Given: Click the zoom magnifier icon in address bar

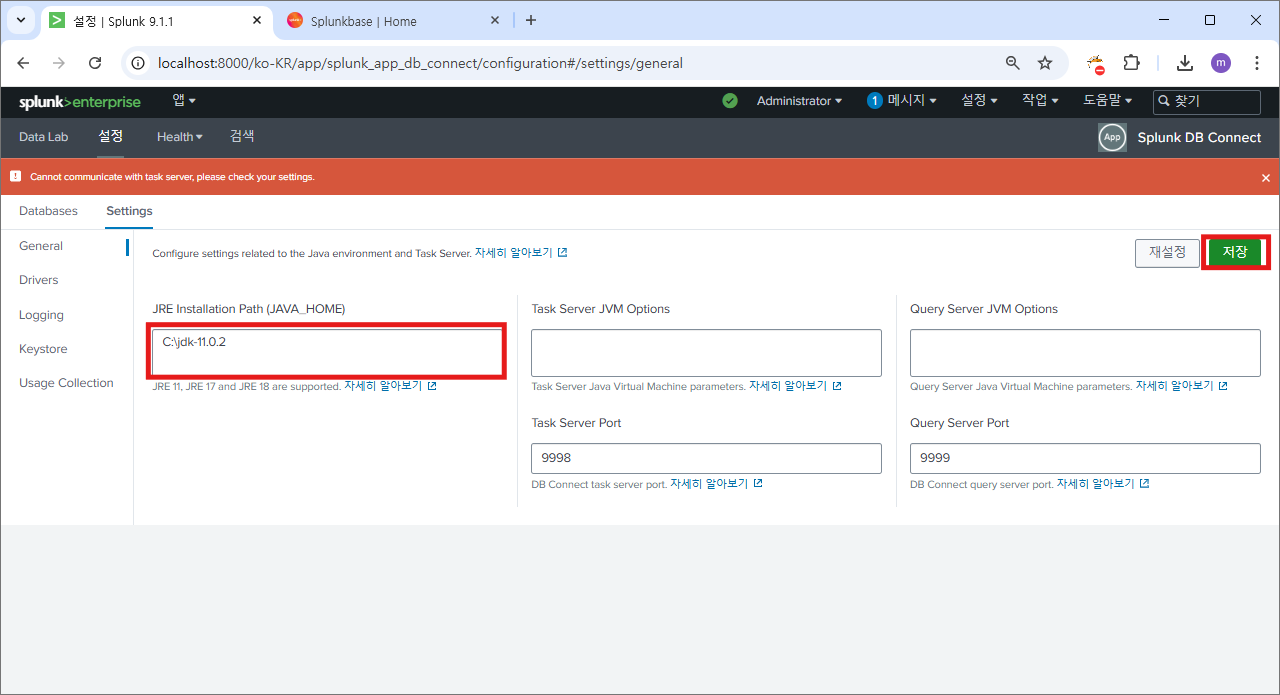Looking at the screenshot, I should tap(1013, 63).
